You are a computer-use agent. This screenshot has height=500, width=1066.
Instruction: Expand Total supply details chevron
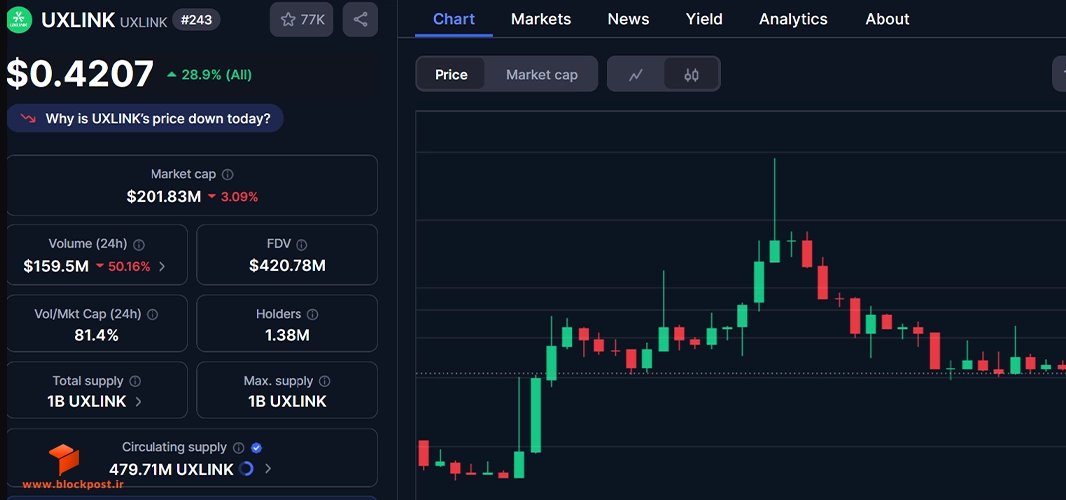click(x=138, y=401)
